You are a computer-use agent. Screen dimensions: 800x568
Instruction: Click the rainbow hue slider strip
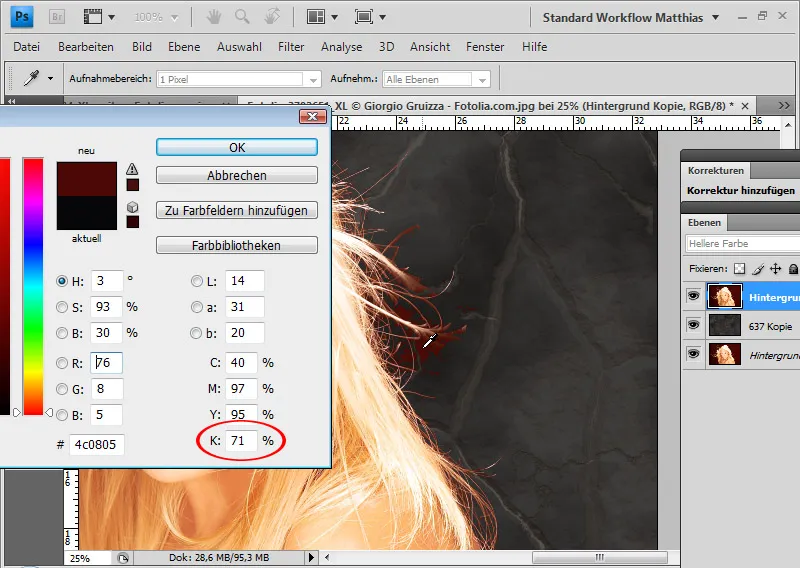click(33, 286)
